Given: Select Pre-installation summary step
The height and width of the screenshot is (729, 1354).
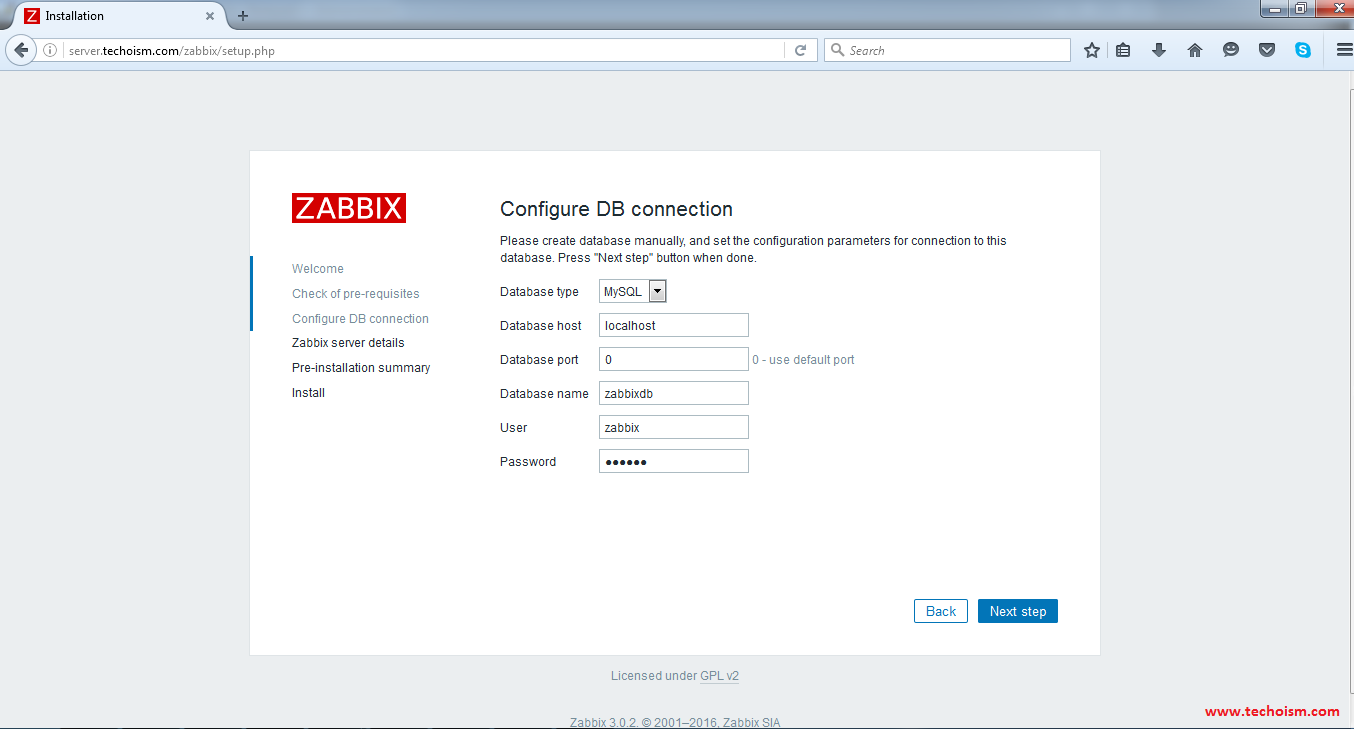Looking at the screenshot, I should coord(361,368).
